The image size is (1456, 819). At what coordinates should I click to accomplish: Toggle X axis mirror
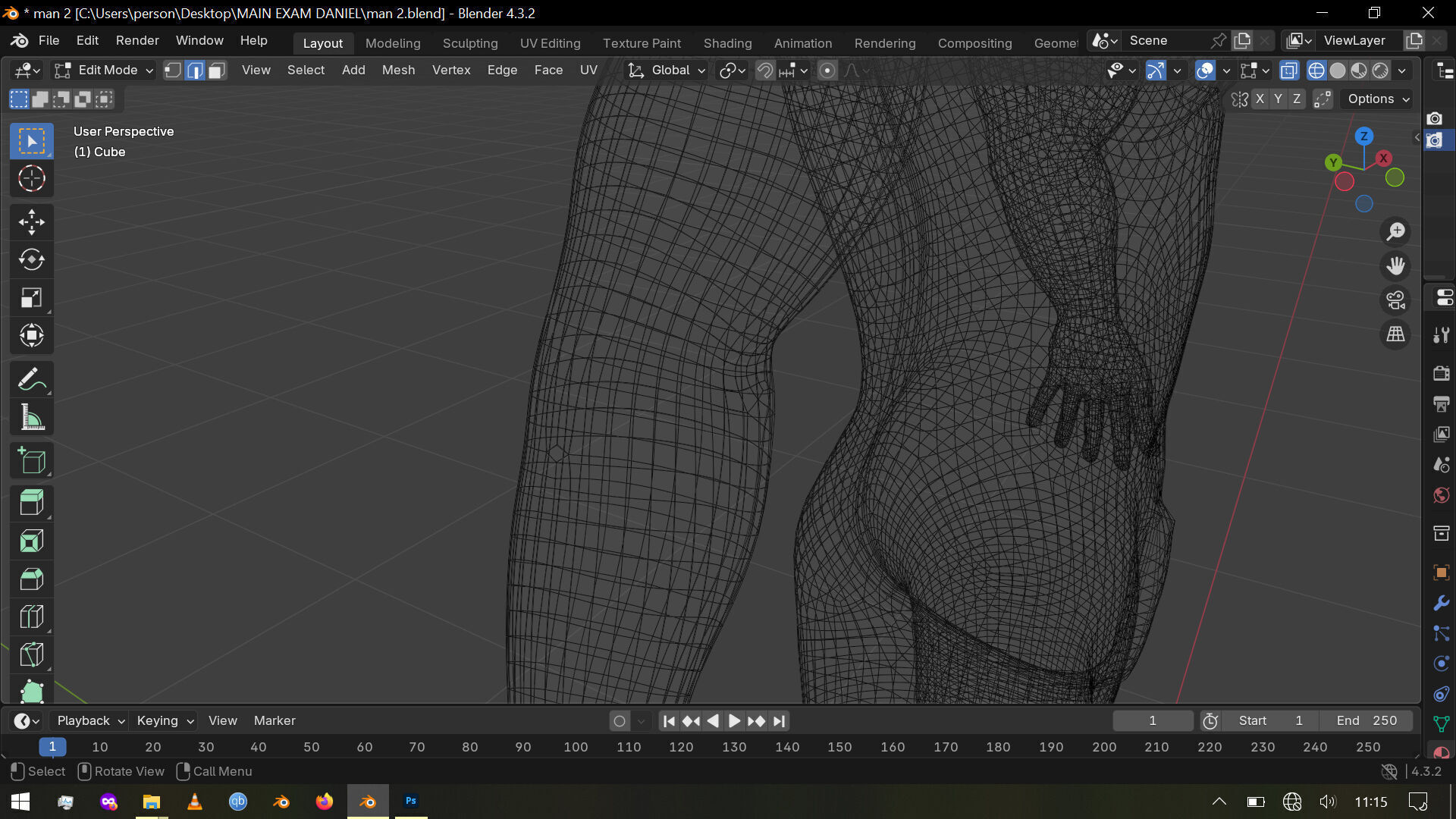[x=1260, y=99]
